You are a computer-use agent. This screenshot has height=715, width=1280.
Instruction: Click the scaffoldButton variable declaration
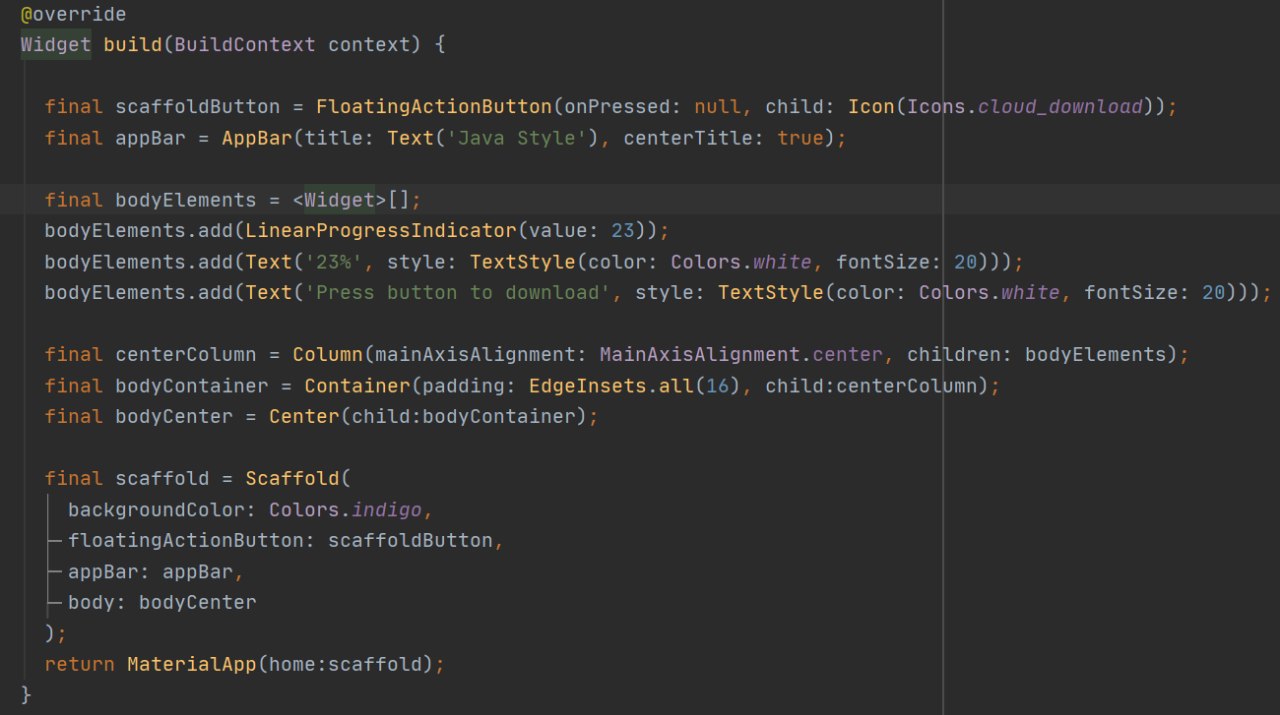click(198, 107)
